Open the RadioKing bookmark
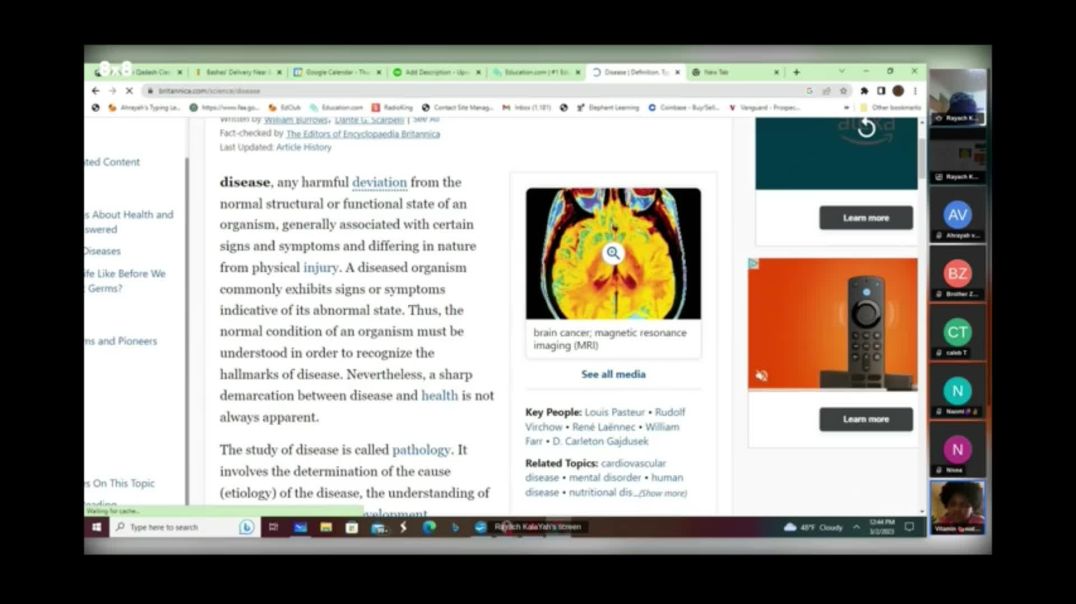 point(393,108)
